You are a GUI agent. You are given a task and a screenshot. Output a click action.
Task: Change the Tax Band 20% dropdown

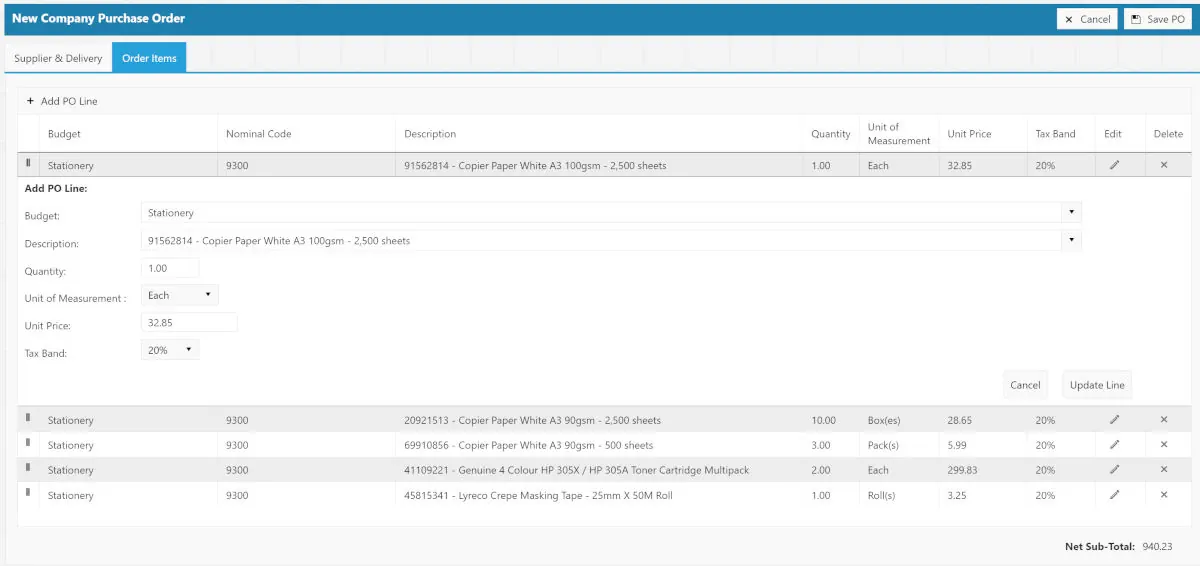(170, 350)
